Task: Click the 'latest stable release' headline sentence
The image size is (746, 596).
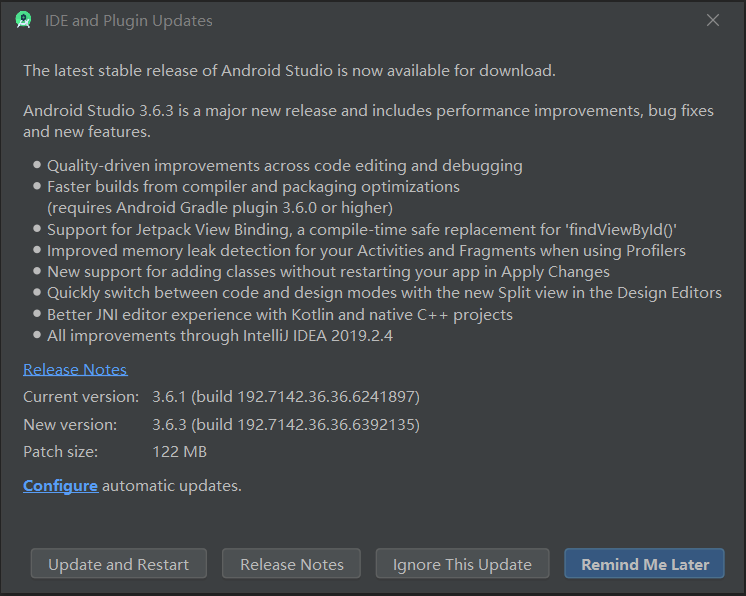Action: click(289, 71)
